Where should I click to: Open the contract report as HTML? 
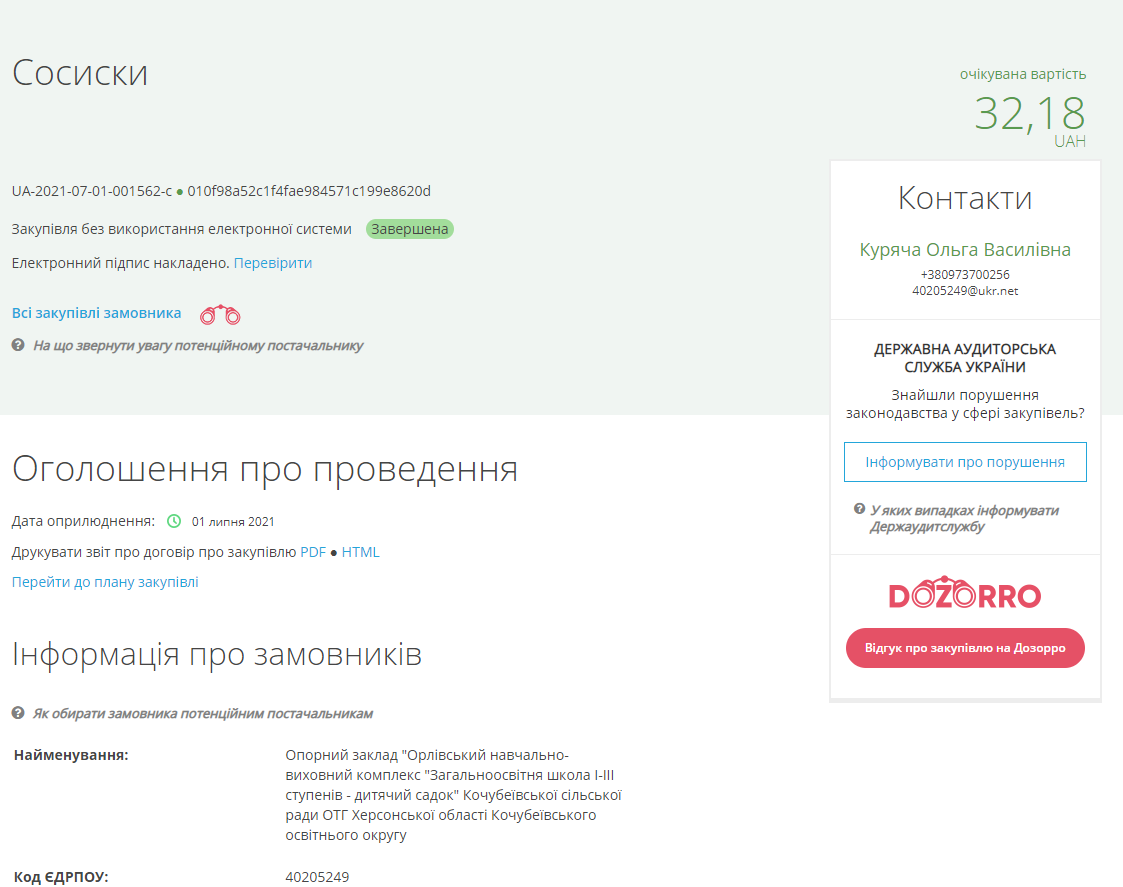(x=361, y=552)
